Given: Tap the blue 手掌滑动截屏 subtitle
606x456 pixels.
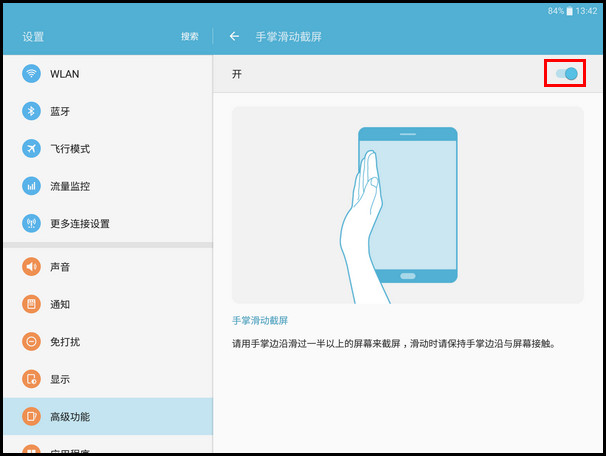Looking at the screenshot, I should tap(260, 320).
